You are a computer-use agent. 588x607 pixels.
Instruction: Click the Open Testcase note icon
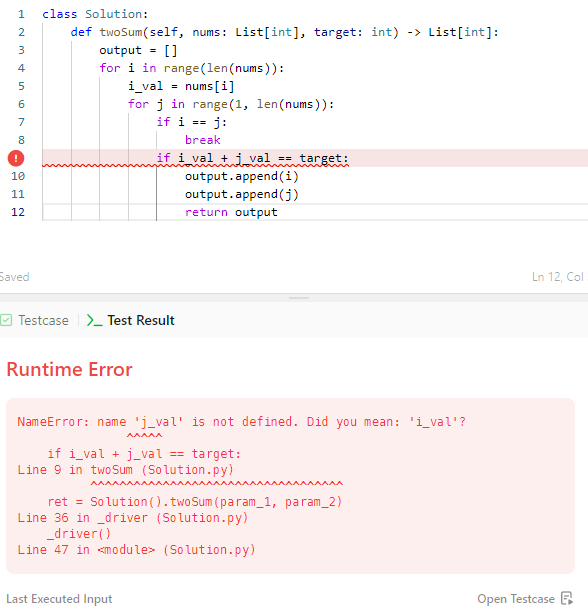coord(567,598)
